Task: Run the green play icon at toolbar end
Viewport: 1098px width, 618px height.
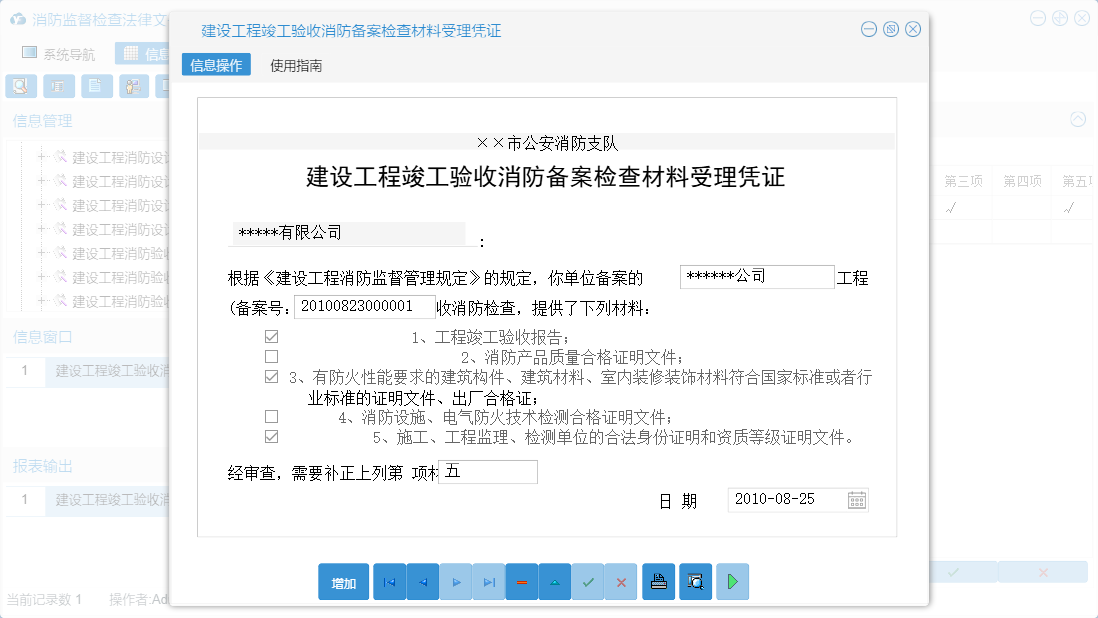Action: [732, 581]
